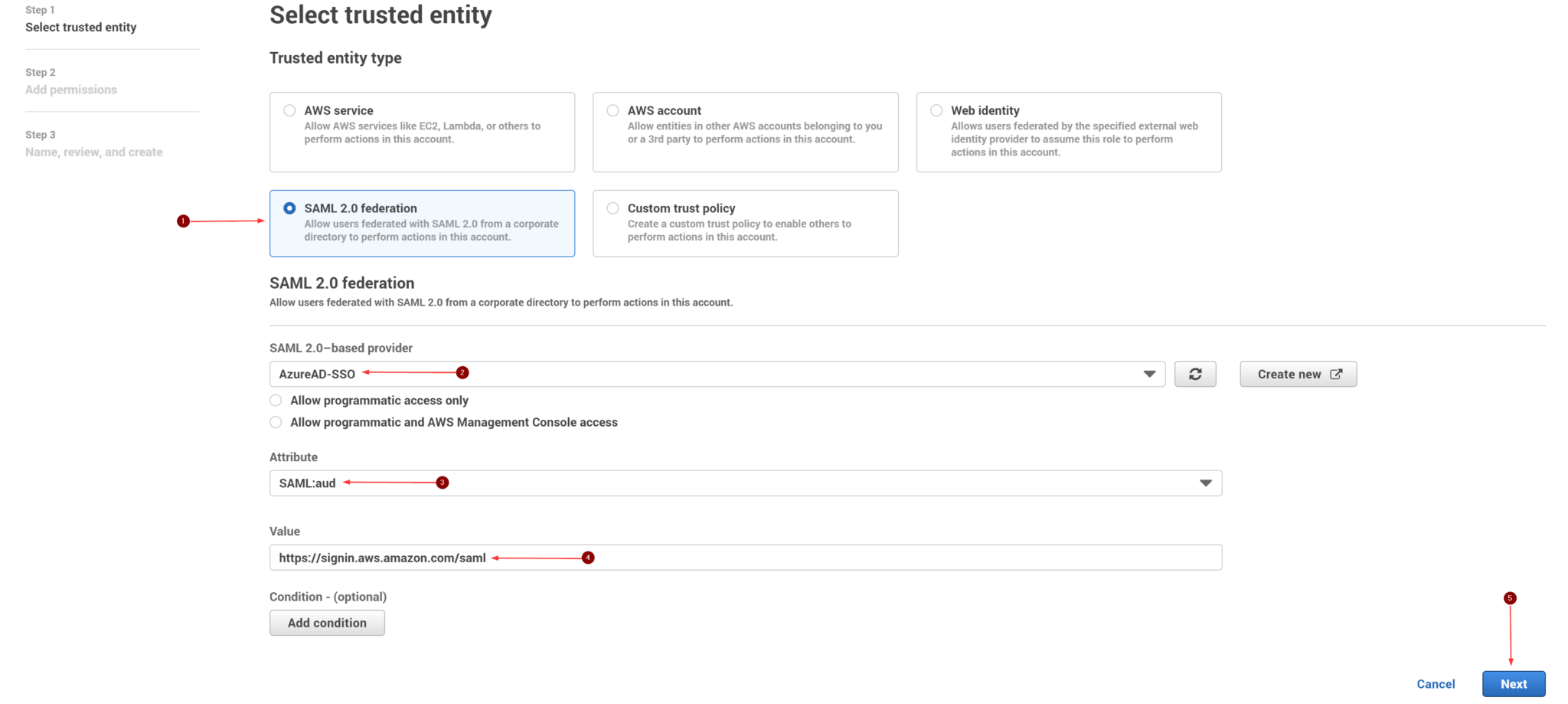
Task: Enable programmatic and AWS Management Console access
Action: point(276,422)
